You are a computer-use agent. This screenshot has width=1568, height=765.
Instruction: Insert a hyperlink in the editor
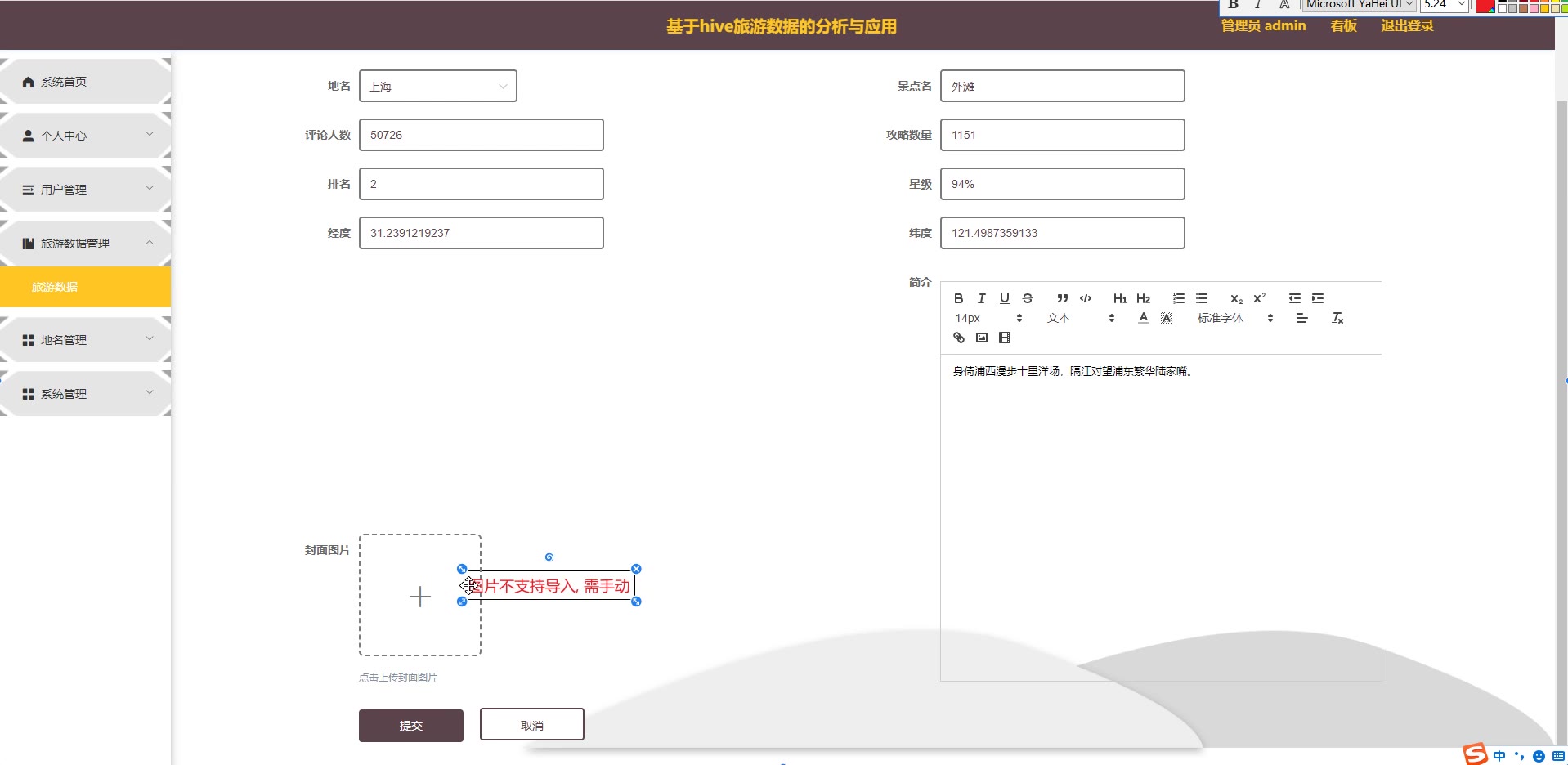[x=959, y=338]
